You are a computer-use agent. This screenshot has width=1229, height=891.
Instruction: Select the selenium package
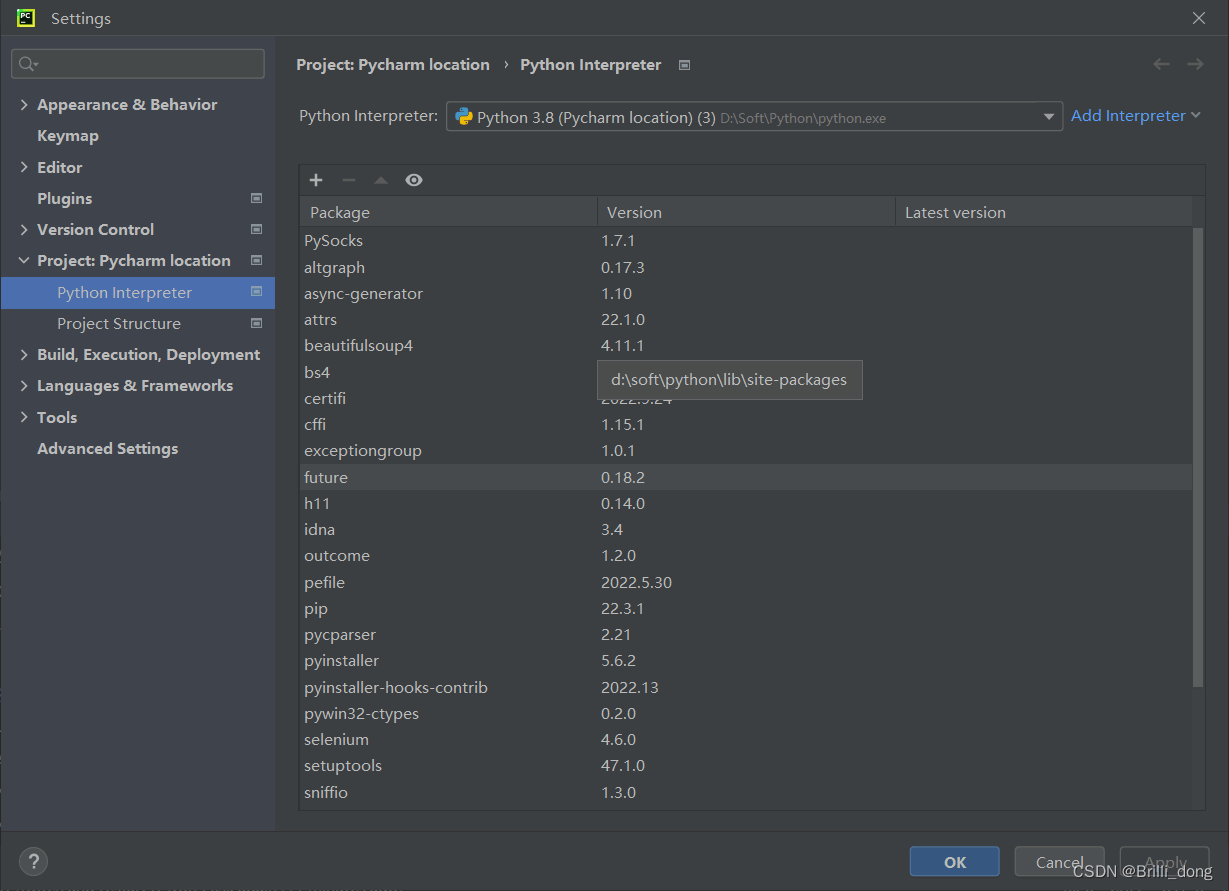[x=746, y=739]
